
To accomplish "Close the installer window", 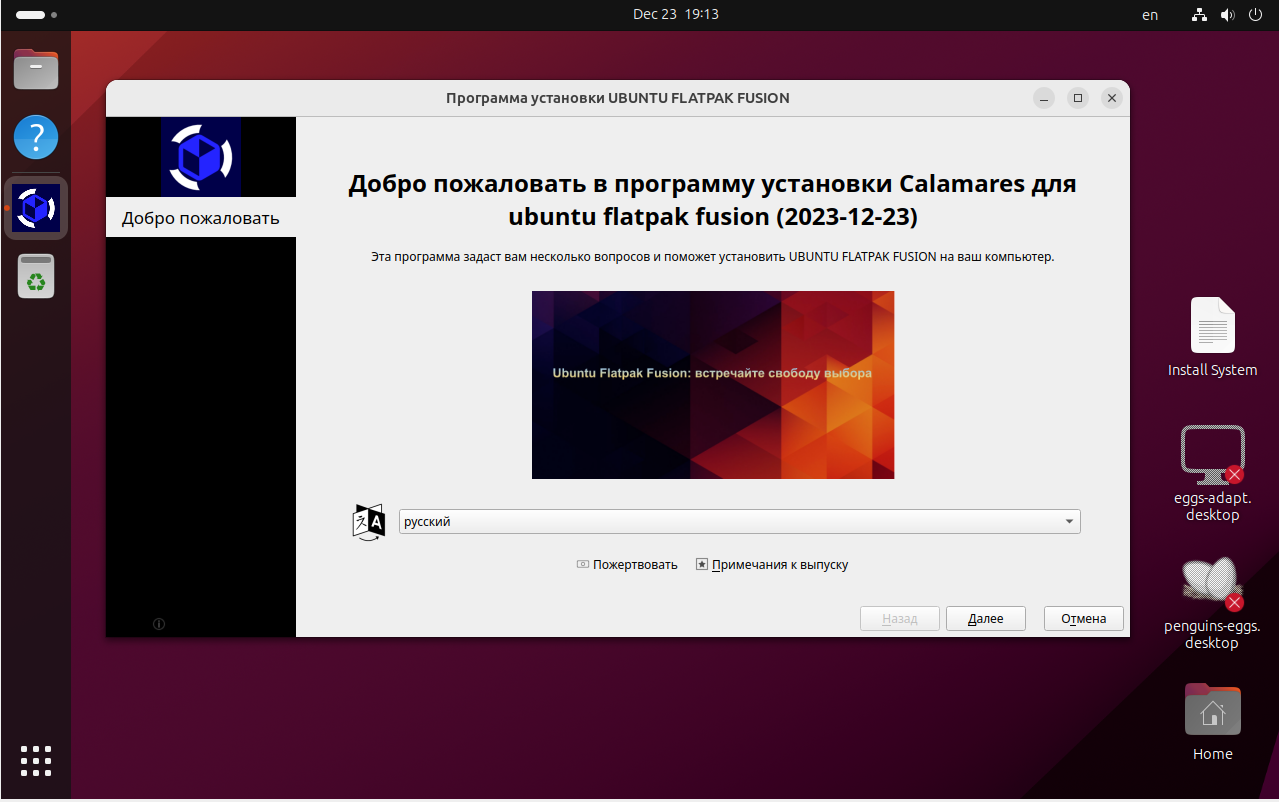I will (x=1112, y=98).
